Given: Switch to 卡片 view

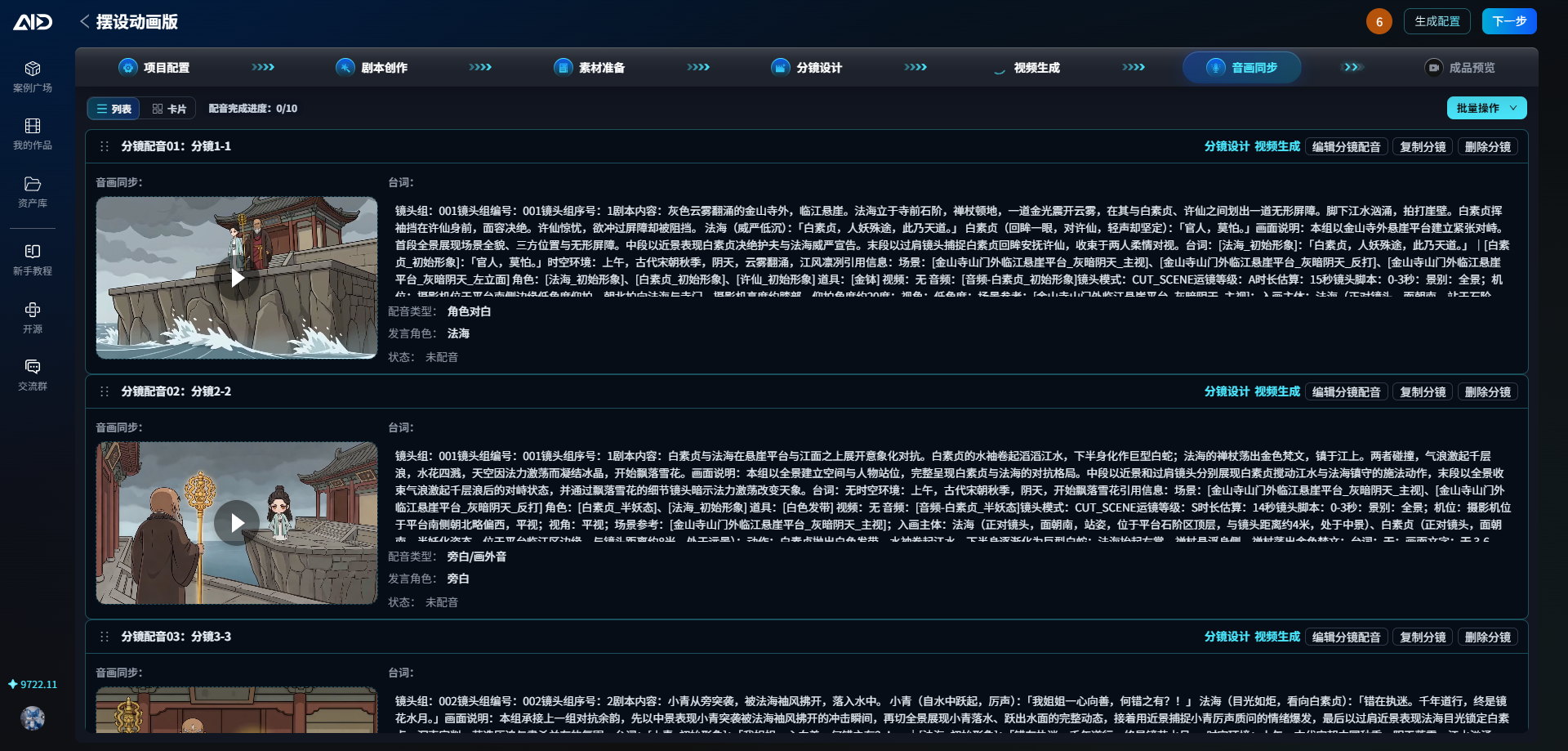Looking at the screenshot, I should [x=169, y=109].
